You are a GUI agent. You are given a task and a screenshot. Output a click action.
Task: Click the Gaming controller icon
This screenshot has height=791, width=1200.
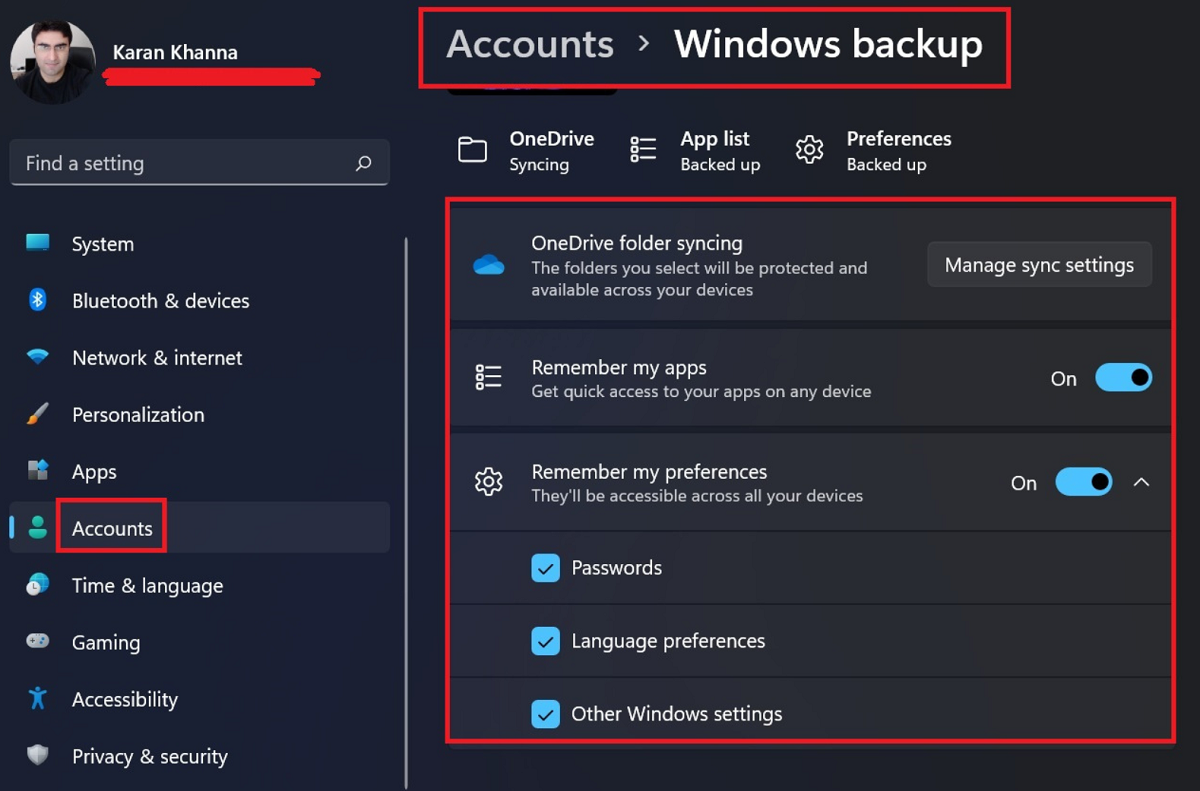click(35, 642)
